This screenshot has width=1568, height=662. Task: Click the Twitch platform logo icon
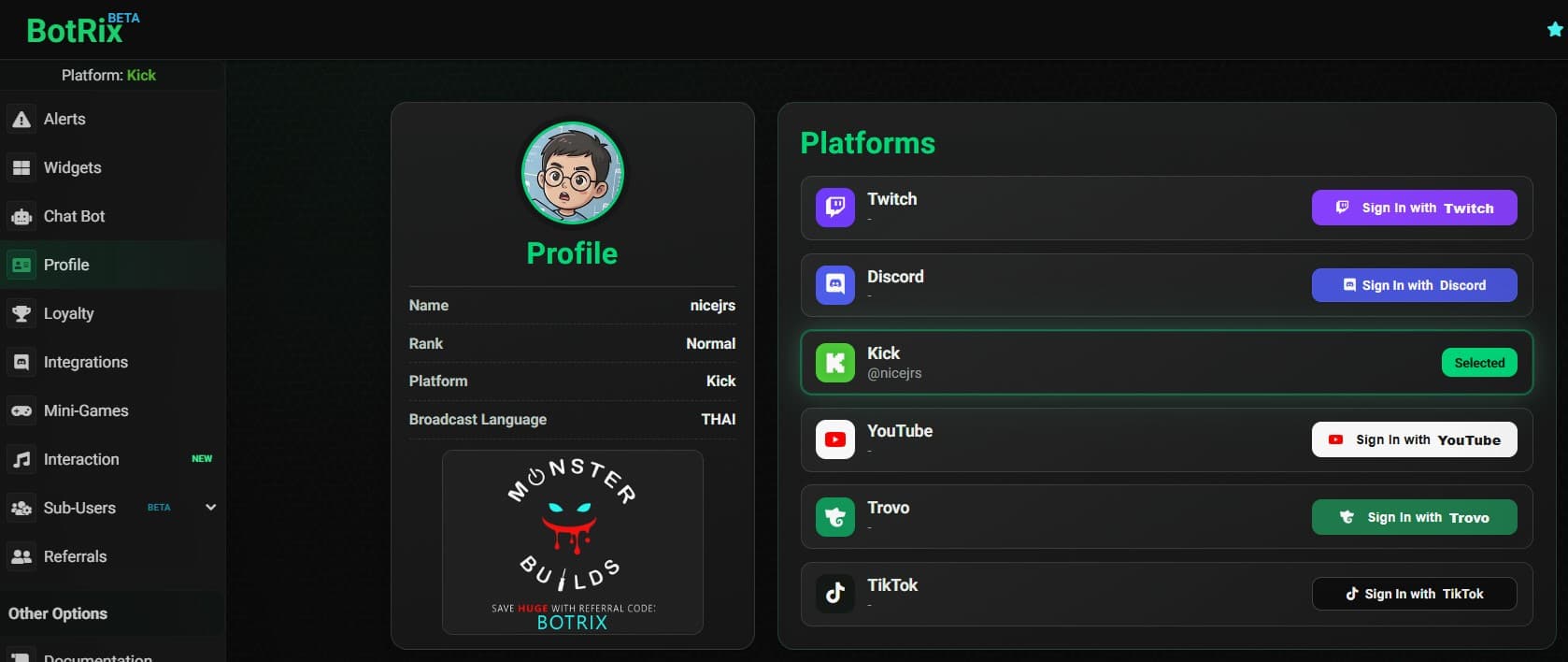835,208
